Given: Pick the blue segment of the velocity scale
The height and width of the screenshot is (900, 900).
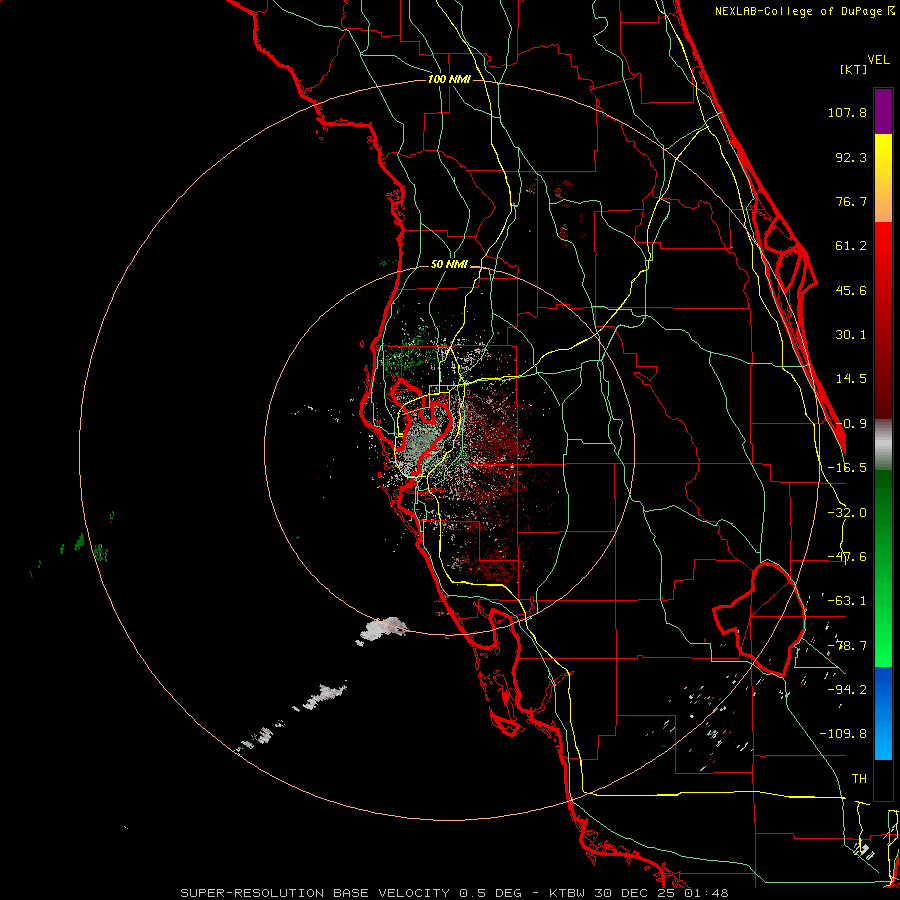Looking at the screenshot, I should click(883, 713).
